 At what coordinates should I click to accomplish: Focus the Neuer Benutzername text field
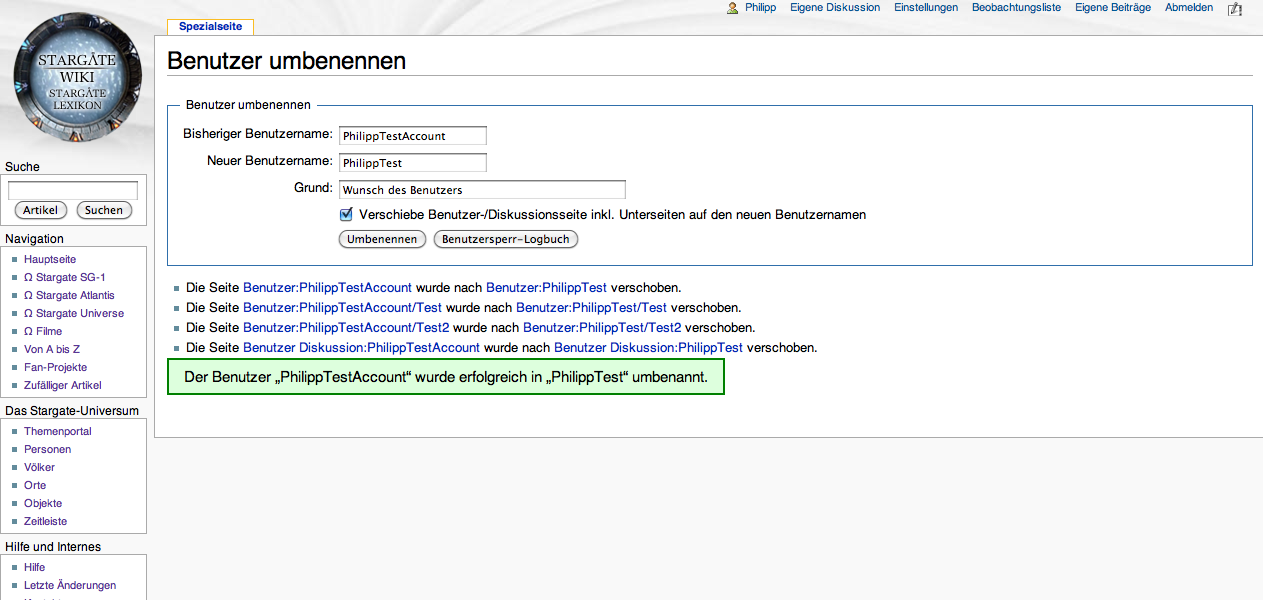tap(412, 162)
